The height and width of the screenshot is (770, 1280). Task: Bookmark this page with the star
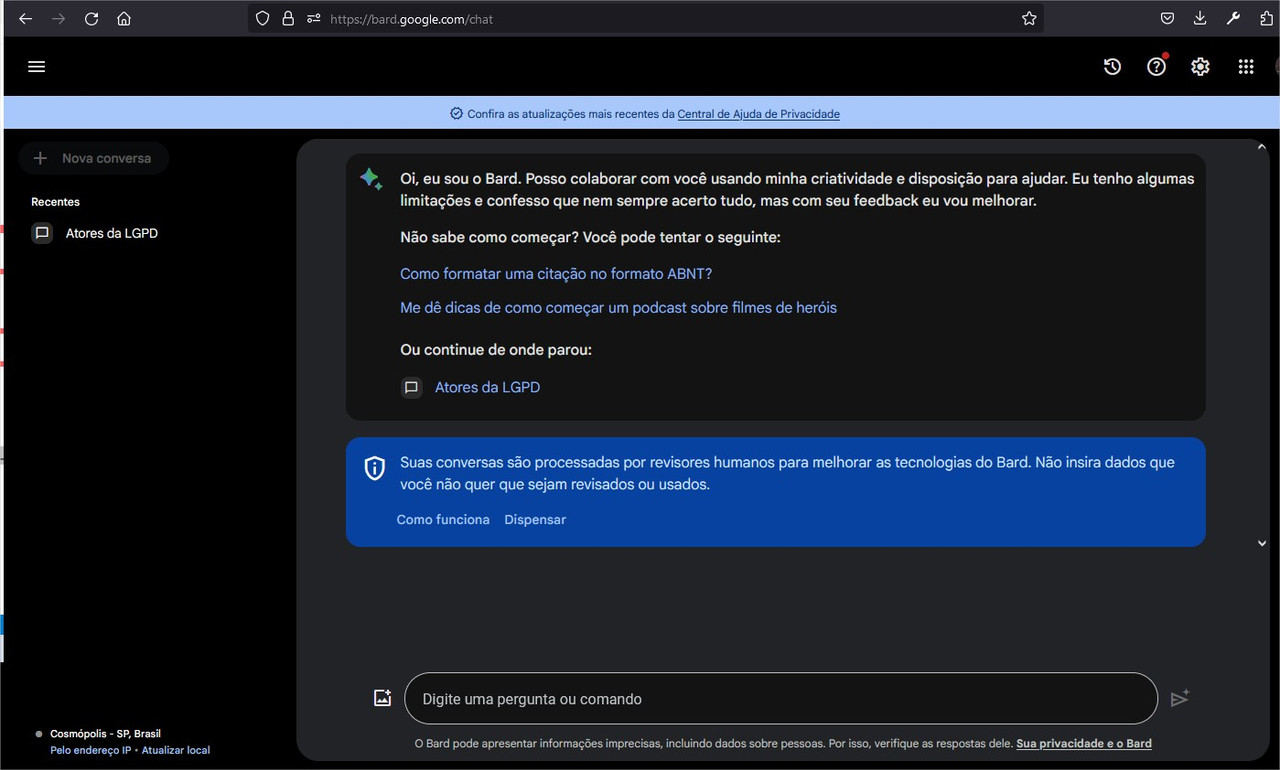point(1029,18)
